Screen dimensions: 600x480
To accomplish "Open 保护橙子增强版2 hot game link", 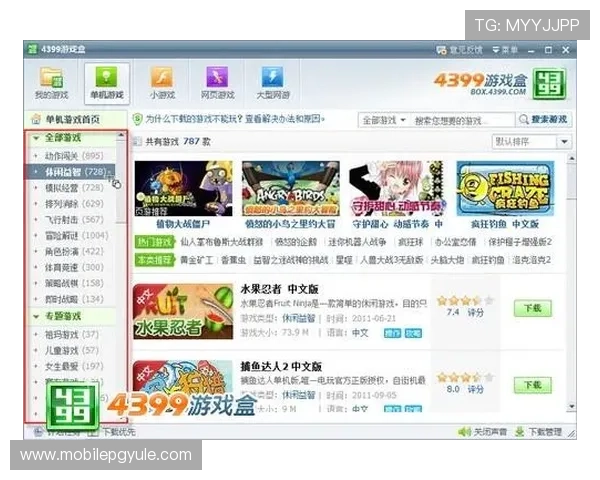I will pyautogui.click(x=520, y=242).
